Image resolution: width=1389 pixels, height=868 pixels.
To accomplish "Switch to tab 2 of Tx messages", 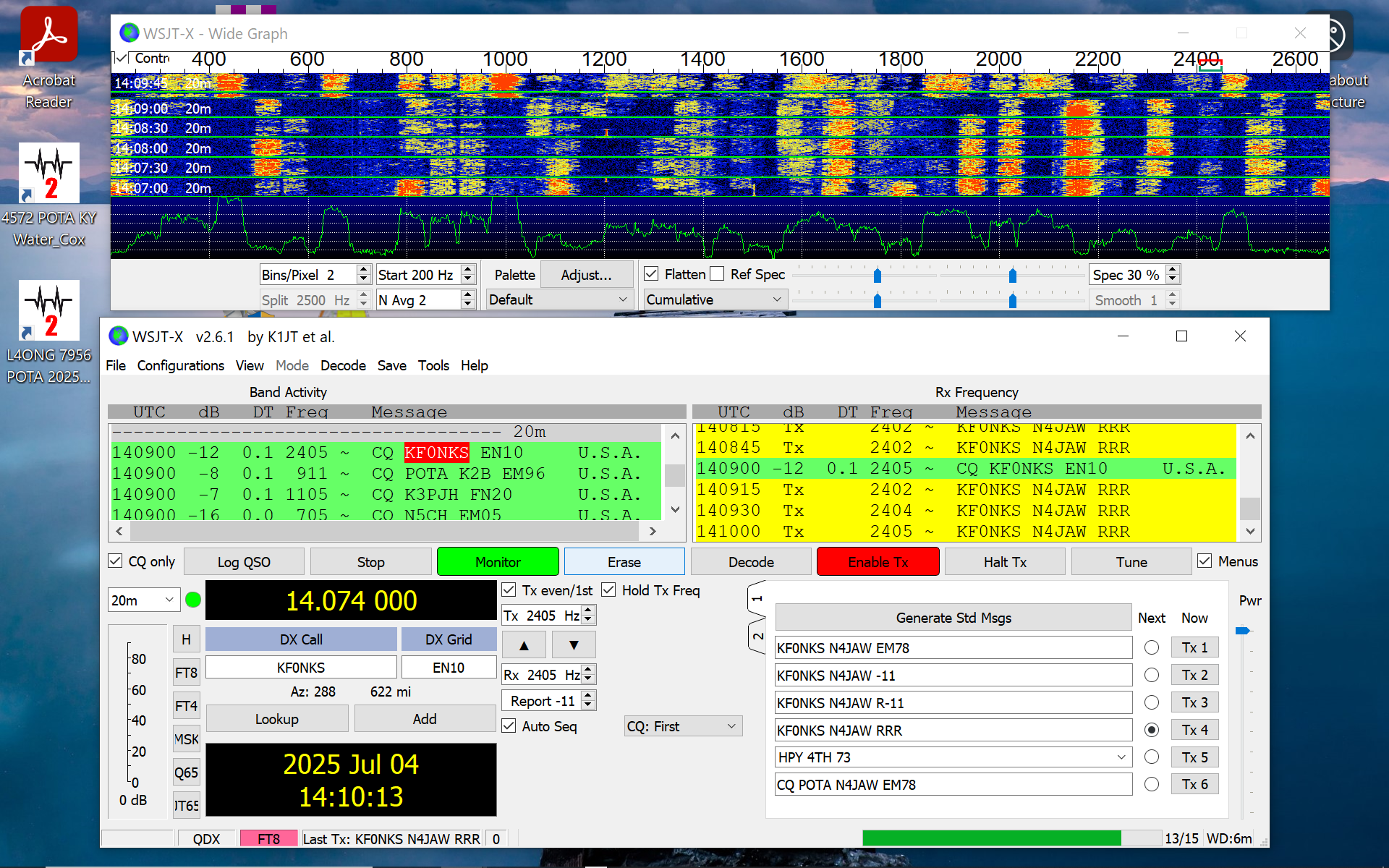I will tap(757, 637).
